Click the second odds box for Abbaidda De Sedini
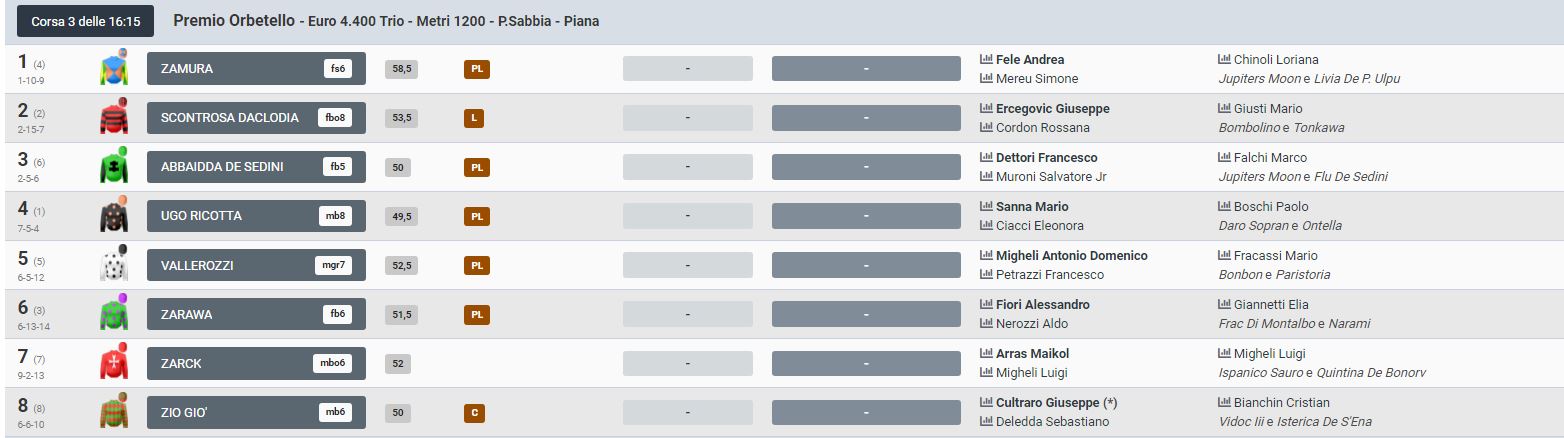 (865, 167)
